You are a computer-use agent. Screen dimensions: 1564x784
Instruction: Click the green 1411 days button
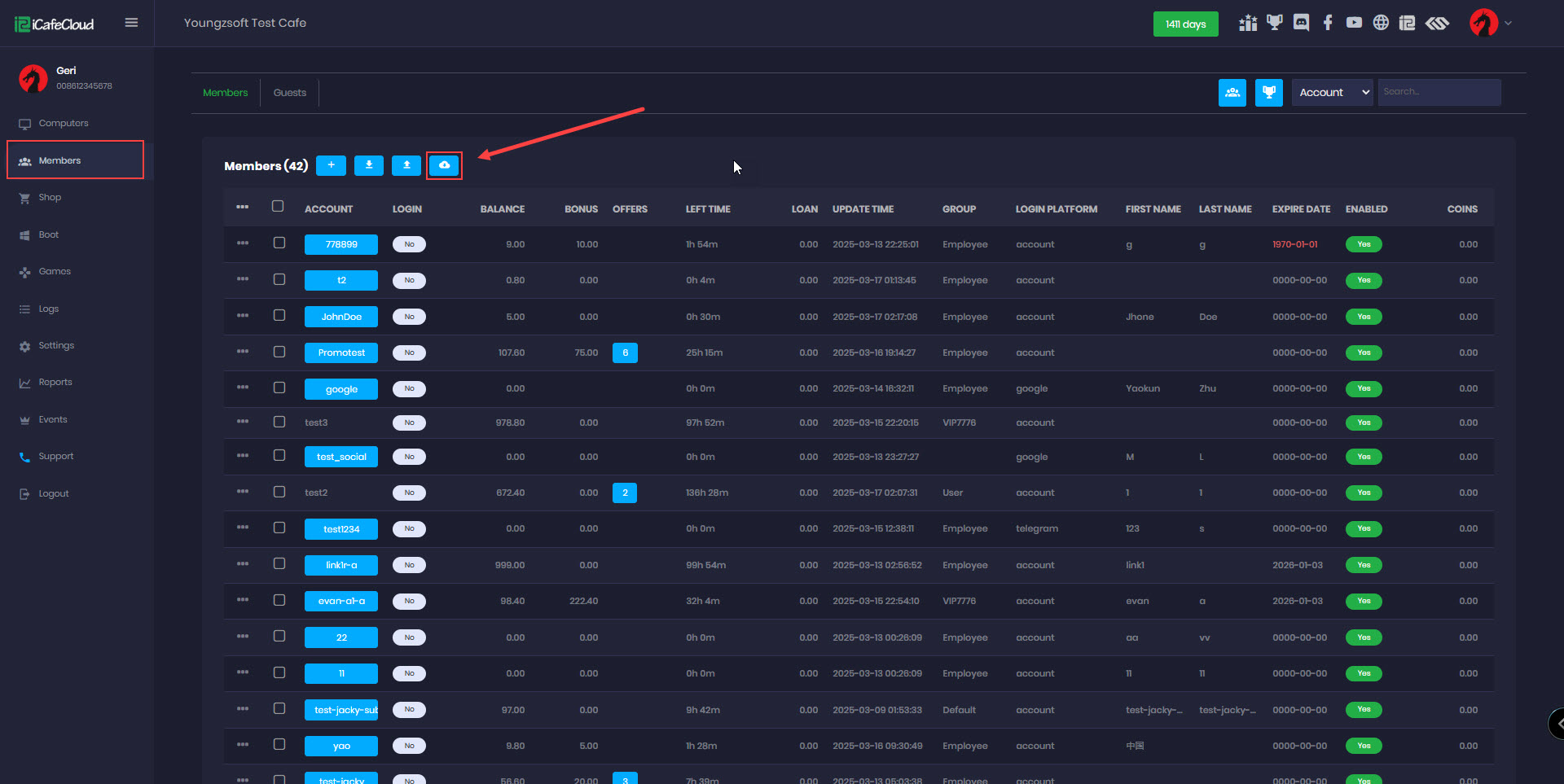point(1185,24)
